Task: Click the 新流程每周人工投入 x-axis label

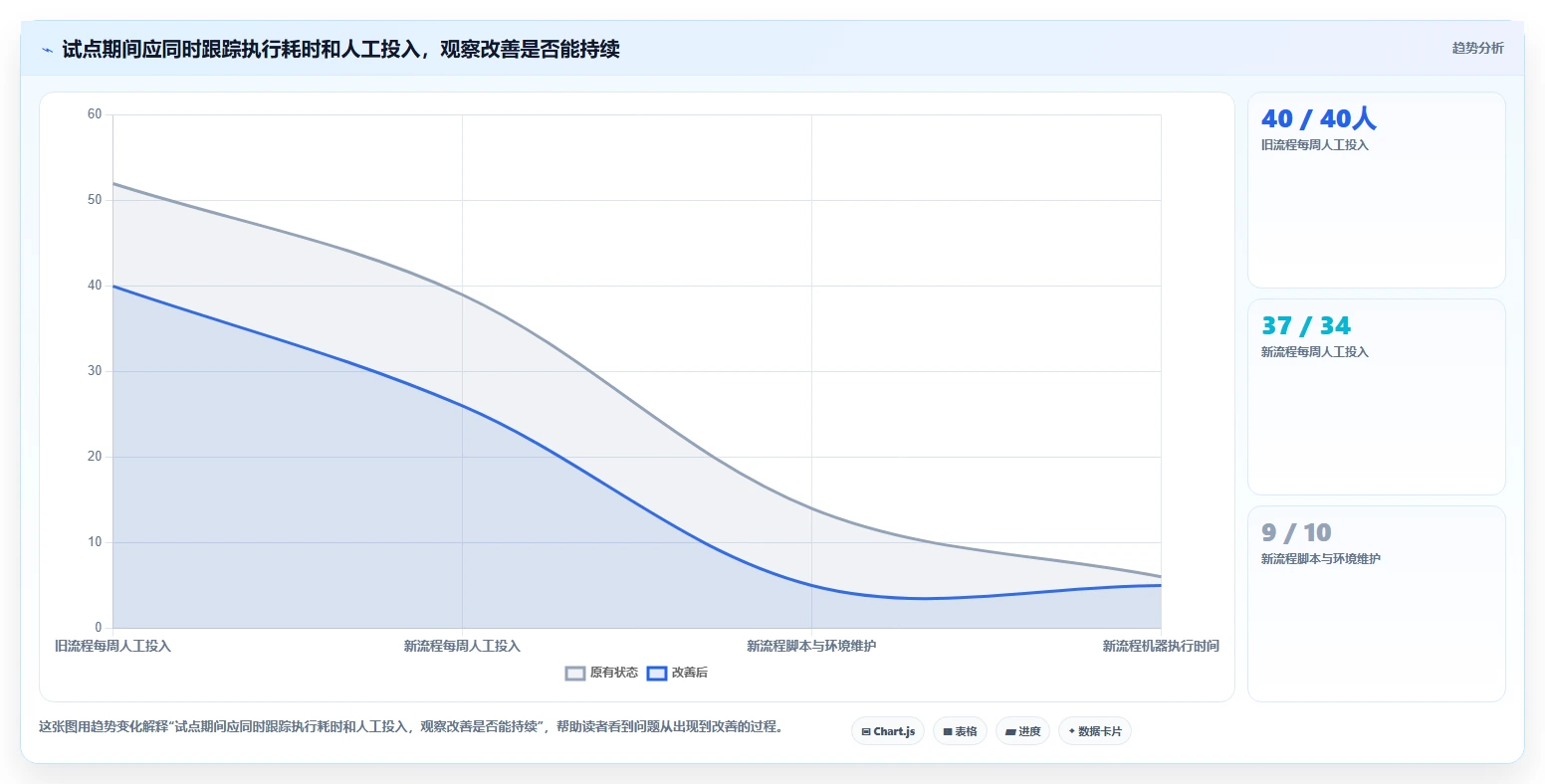Action: tap(462, 646)
